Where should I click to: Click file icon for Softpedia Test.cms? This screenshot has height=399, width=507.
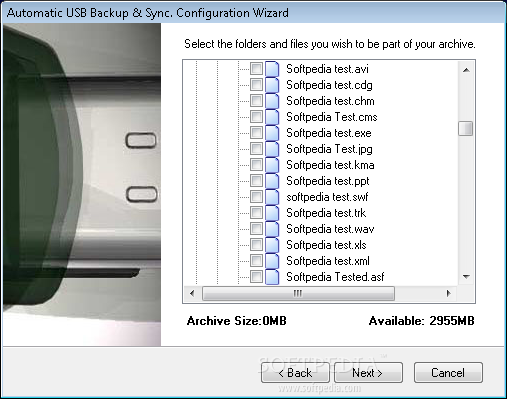(x=272, y=117)
